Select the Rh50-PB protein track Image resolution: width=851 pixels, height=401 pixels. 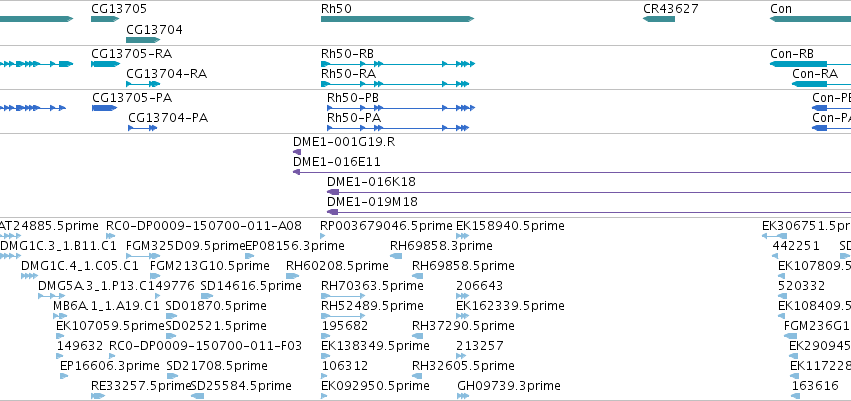pyautogui.click(x=401, y=108)
